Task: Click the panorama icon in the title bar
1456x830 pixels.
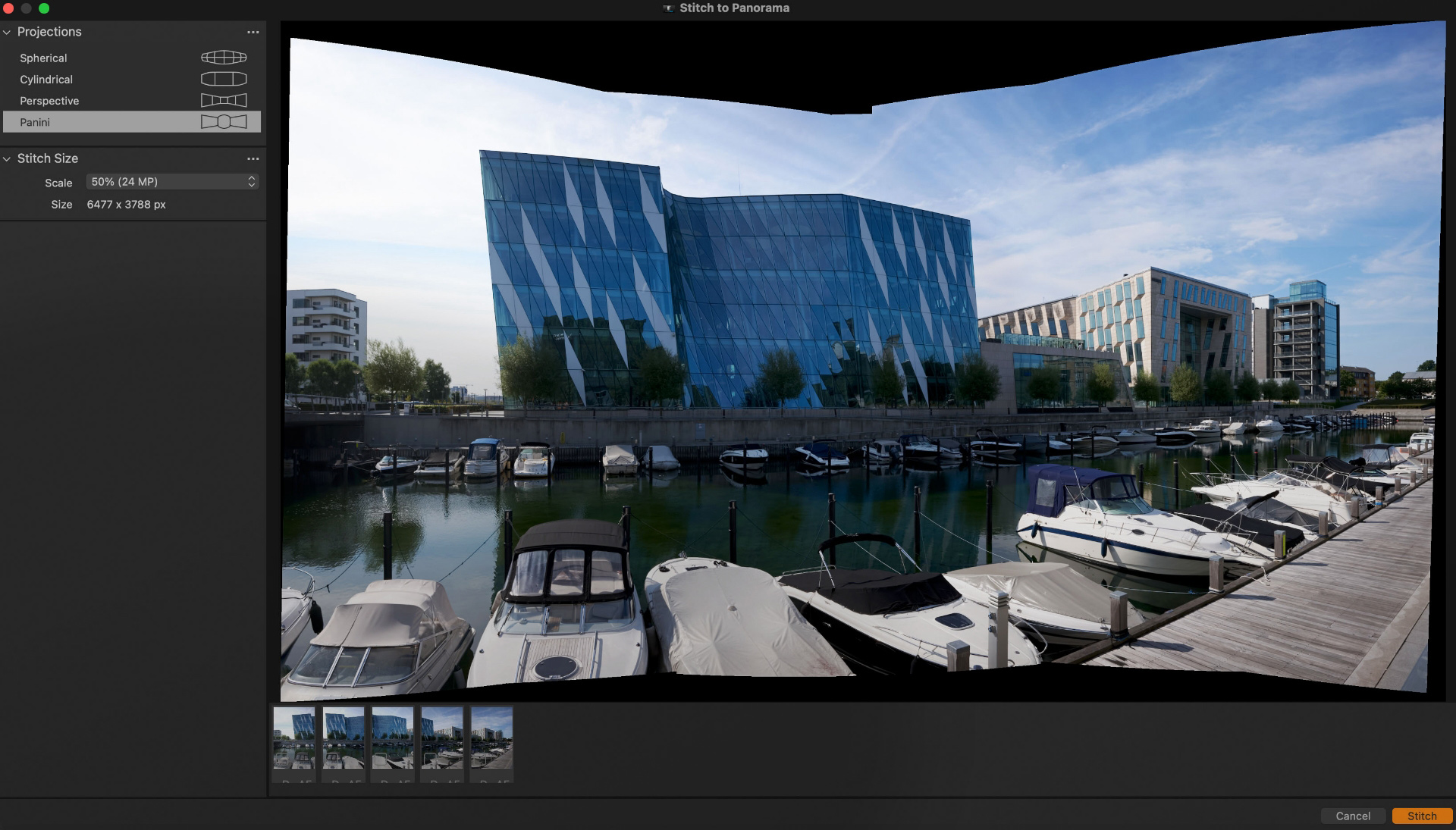Action: pyautogui.click(x=668, y=8)
